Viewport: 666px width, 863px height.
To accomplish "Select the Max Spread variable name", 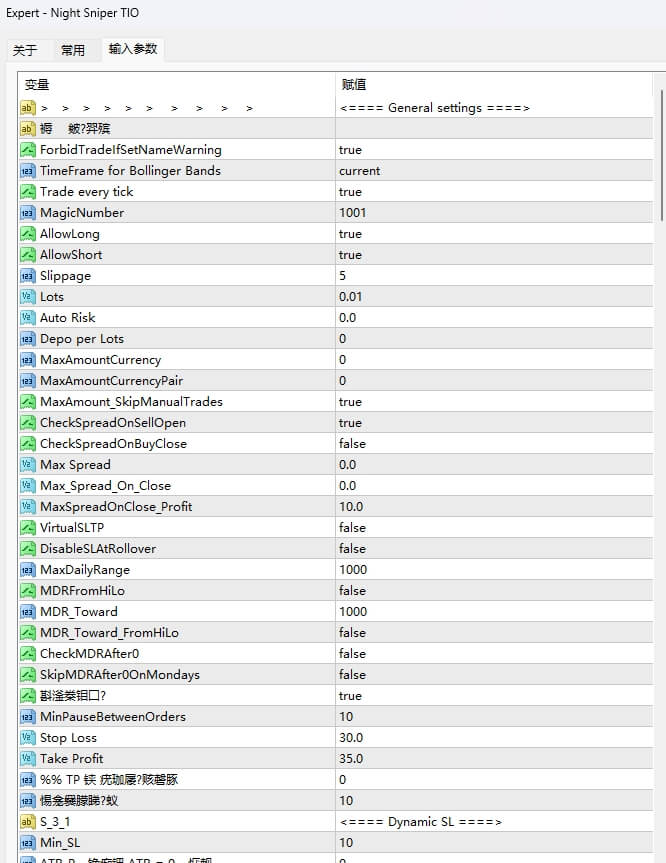I will tap(75, 465).
